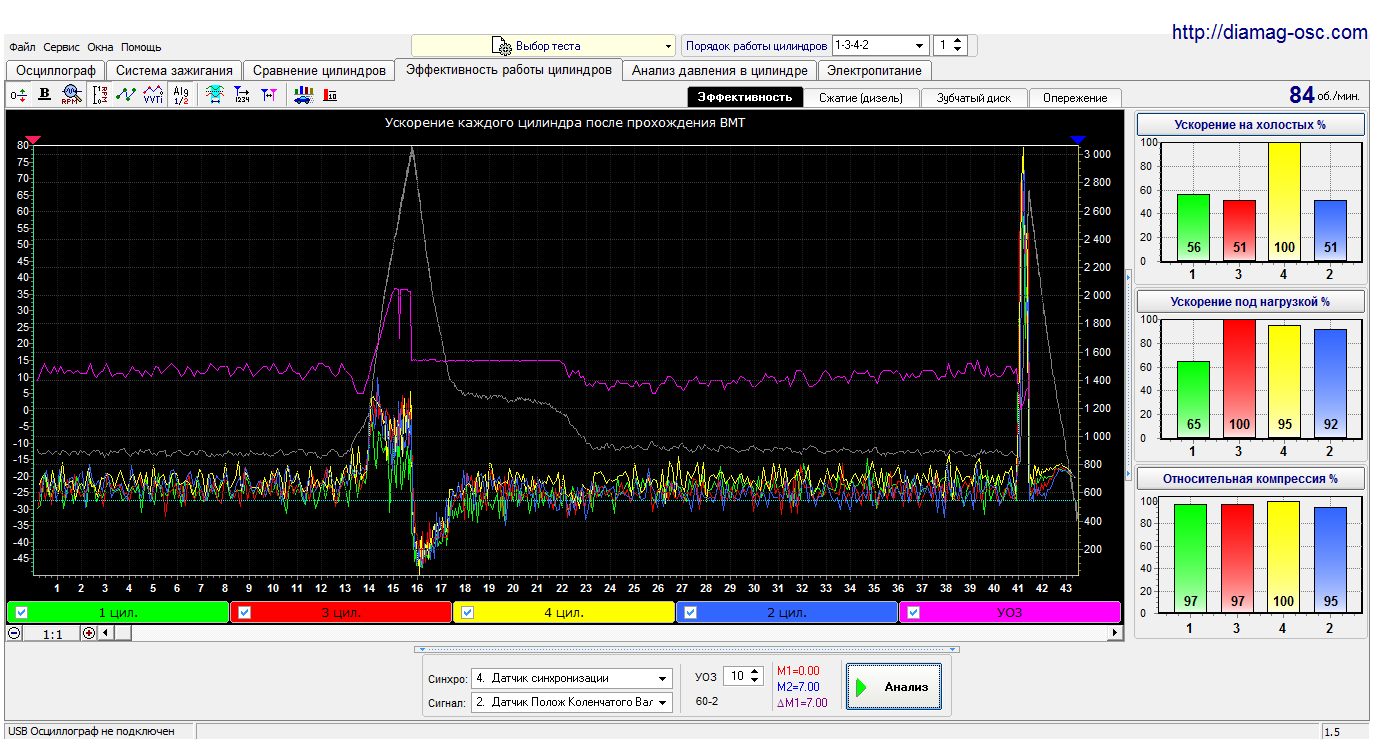Click the blue relative compression bar 95
The width and height of the screenshot is (1382, 744).
[x=1330, y=560]
